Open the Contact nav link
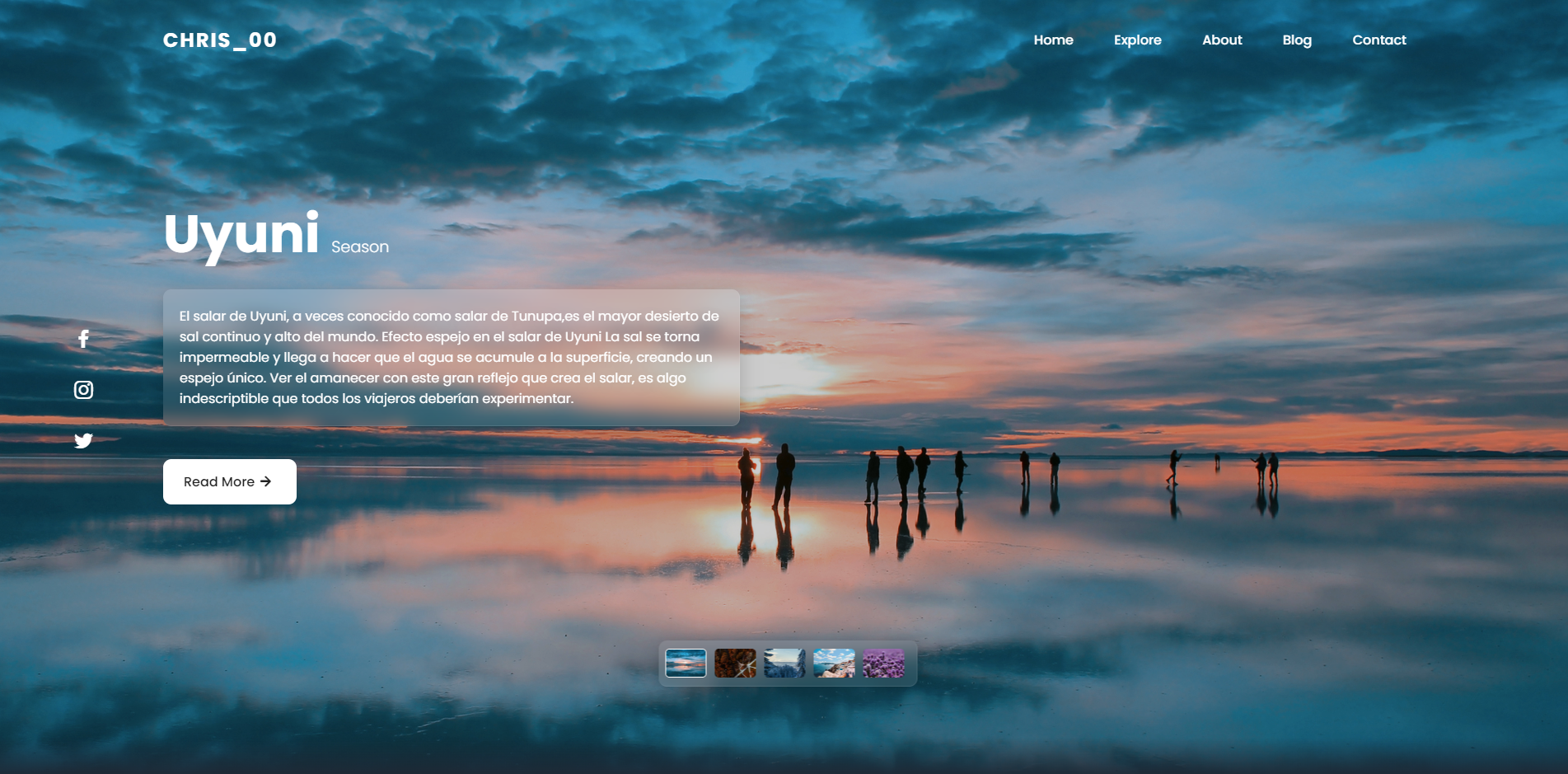Viewport: 1568px width, 774px height. point(1378,40)
